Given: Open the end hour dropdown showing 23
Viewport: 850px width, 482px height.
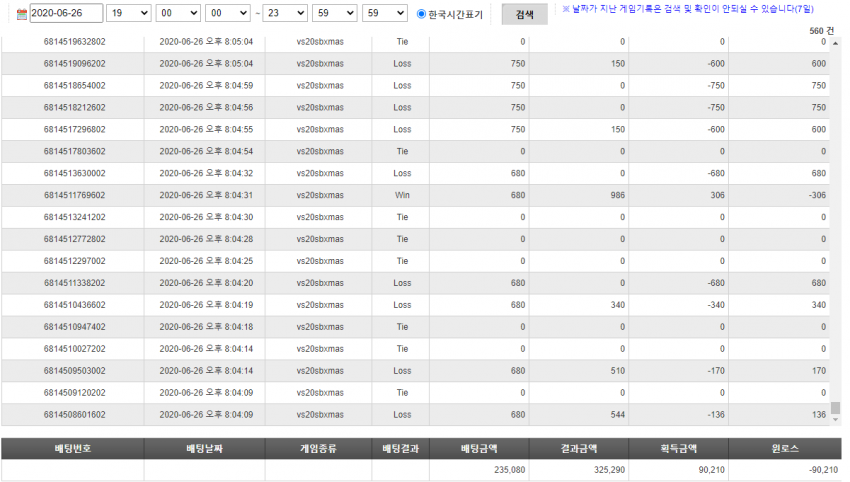Looking at the screenshot, I should point(285,13).
